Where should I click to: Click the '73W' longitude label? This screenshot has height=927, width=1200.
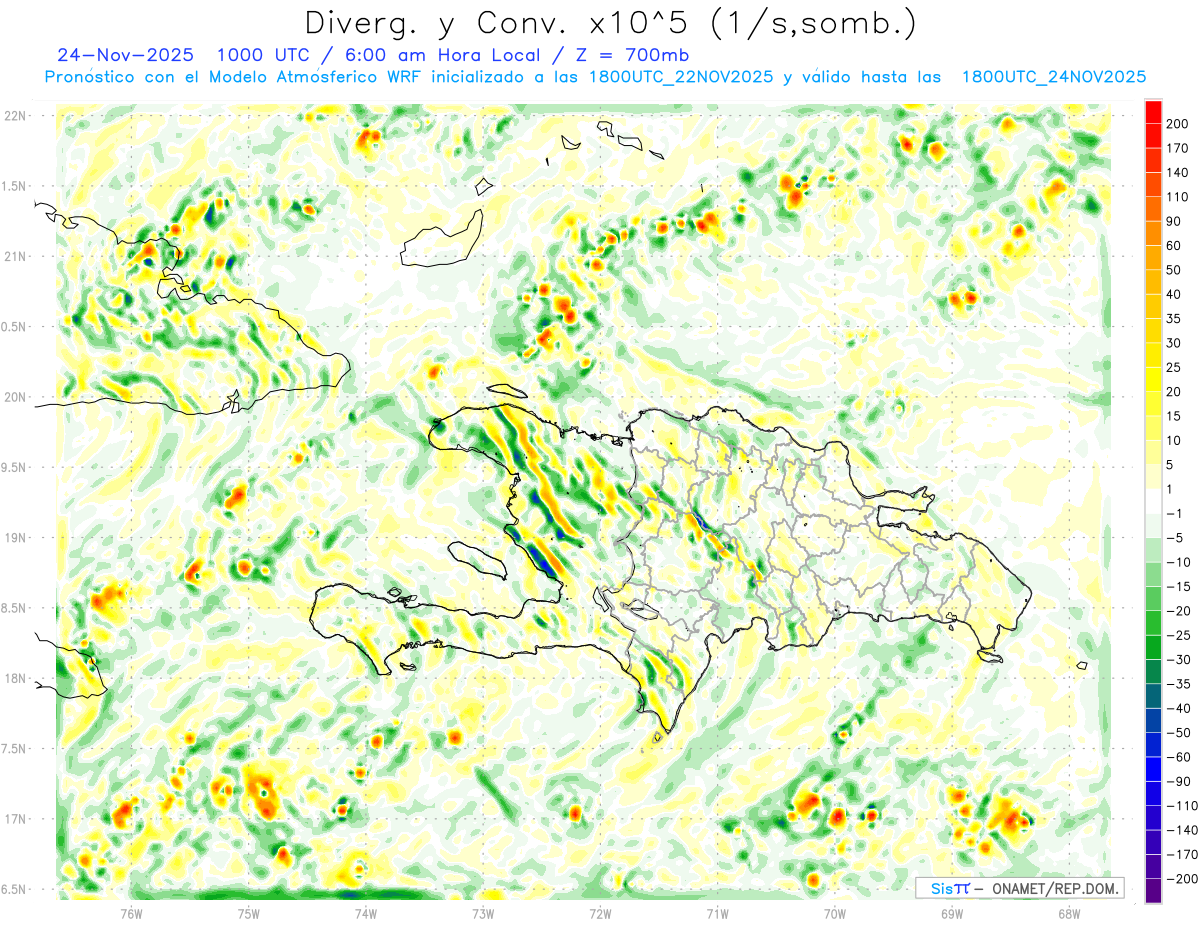pos(483,913)
